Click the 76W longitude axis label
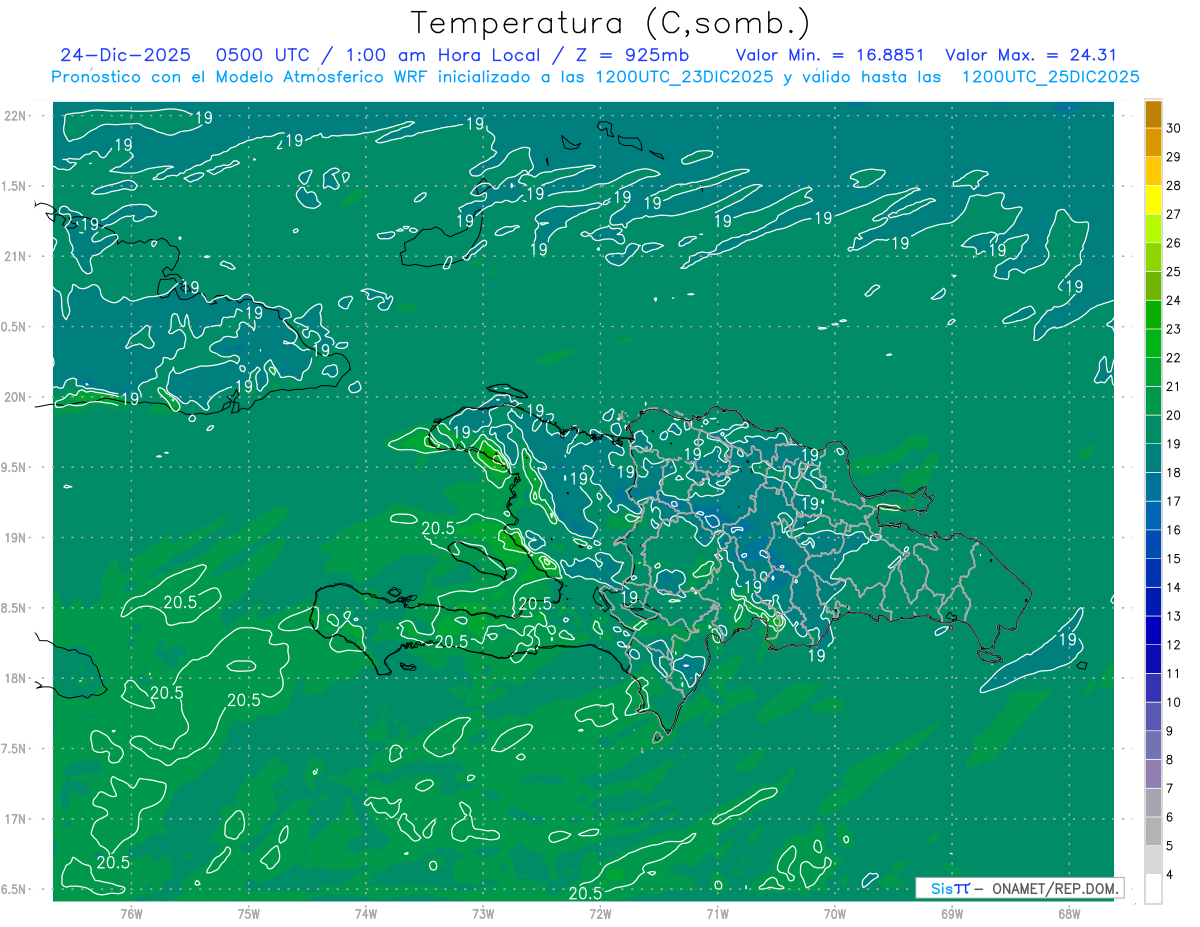This screenshot has width=1200, height=927. 131,913
